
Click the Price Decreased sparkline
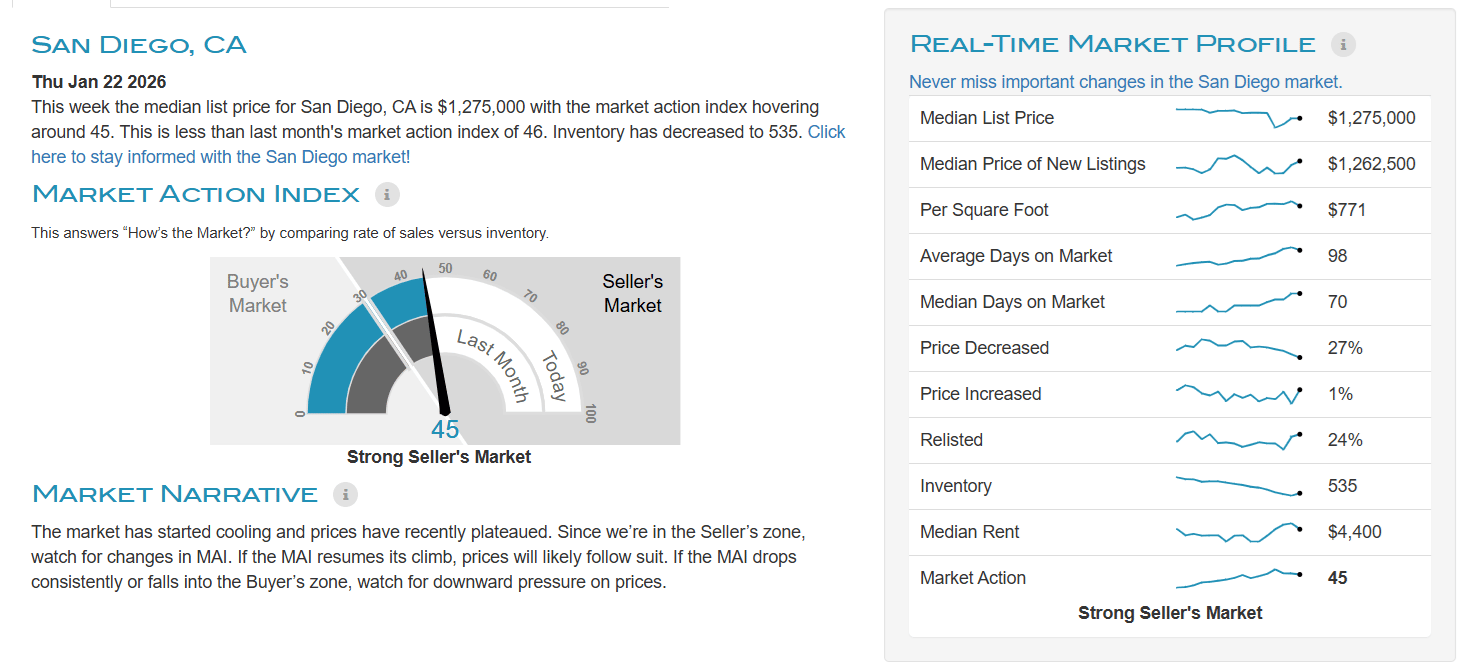(1238, 348)
